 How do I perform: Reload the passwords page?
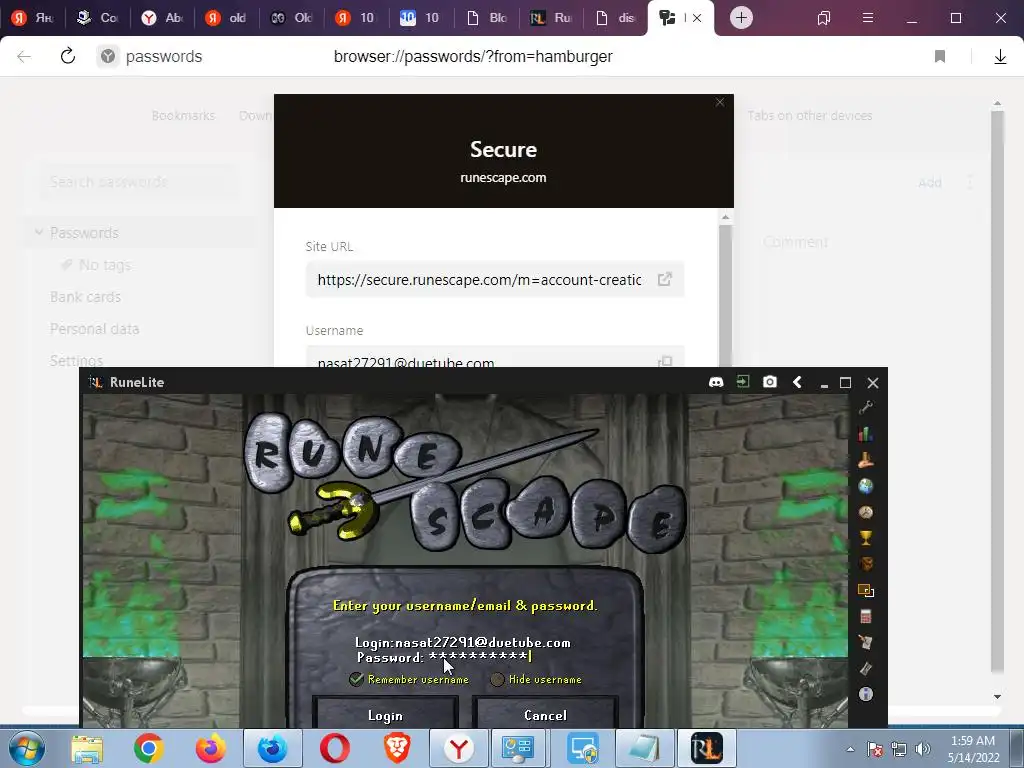click(68, 56)
